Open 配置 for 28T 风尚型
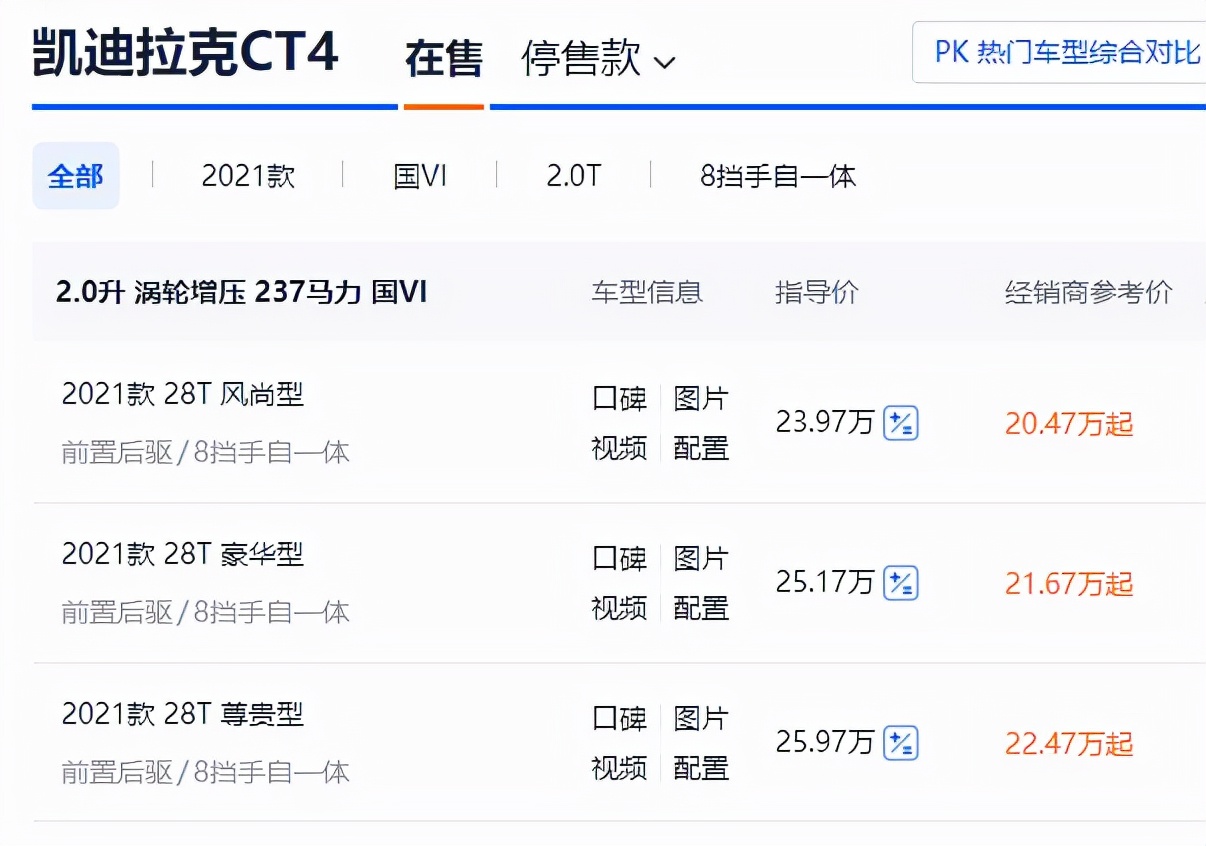This screenshot has height=846, width=1206. coord(701,447)
